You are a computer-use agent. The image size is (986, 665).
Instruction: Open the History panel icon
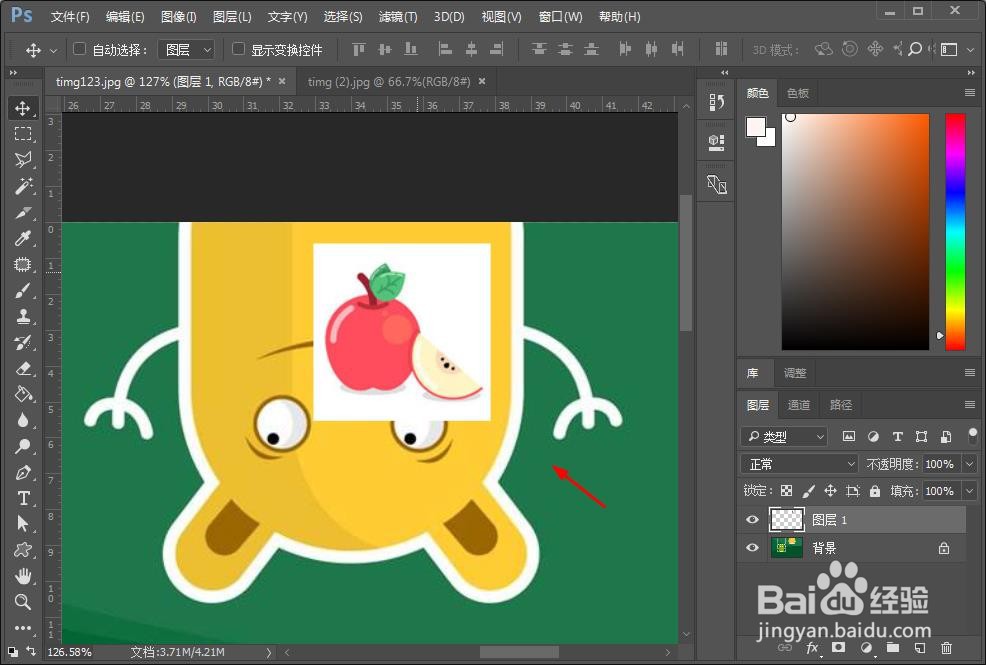pyautogui.click(x=716, y=102)
